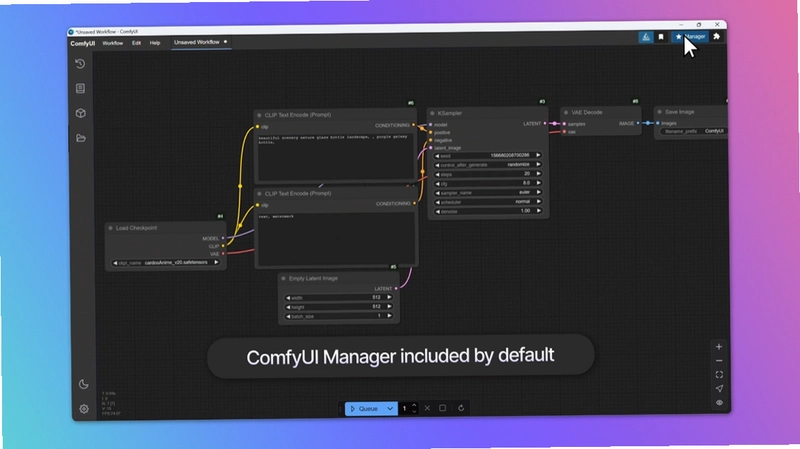
Task: Collapse the KSampler node
Action: pyautogui.click(x=432, y=113)
